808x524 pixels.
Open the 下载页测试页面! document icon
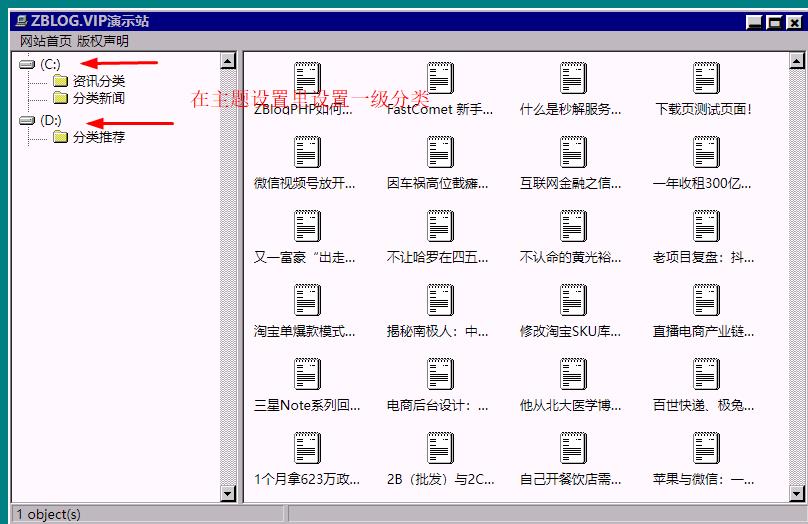click(706, 78)
